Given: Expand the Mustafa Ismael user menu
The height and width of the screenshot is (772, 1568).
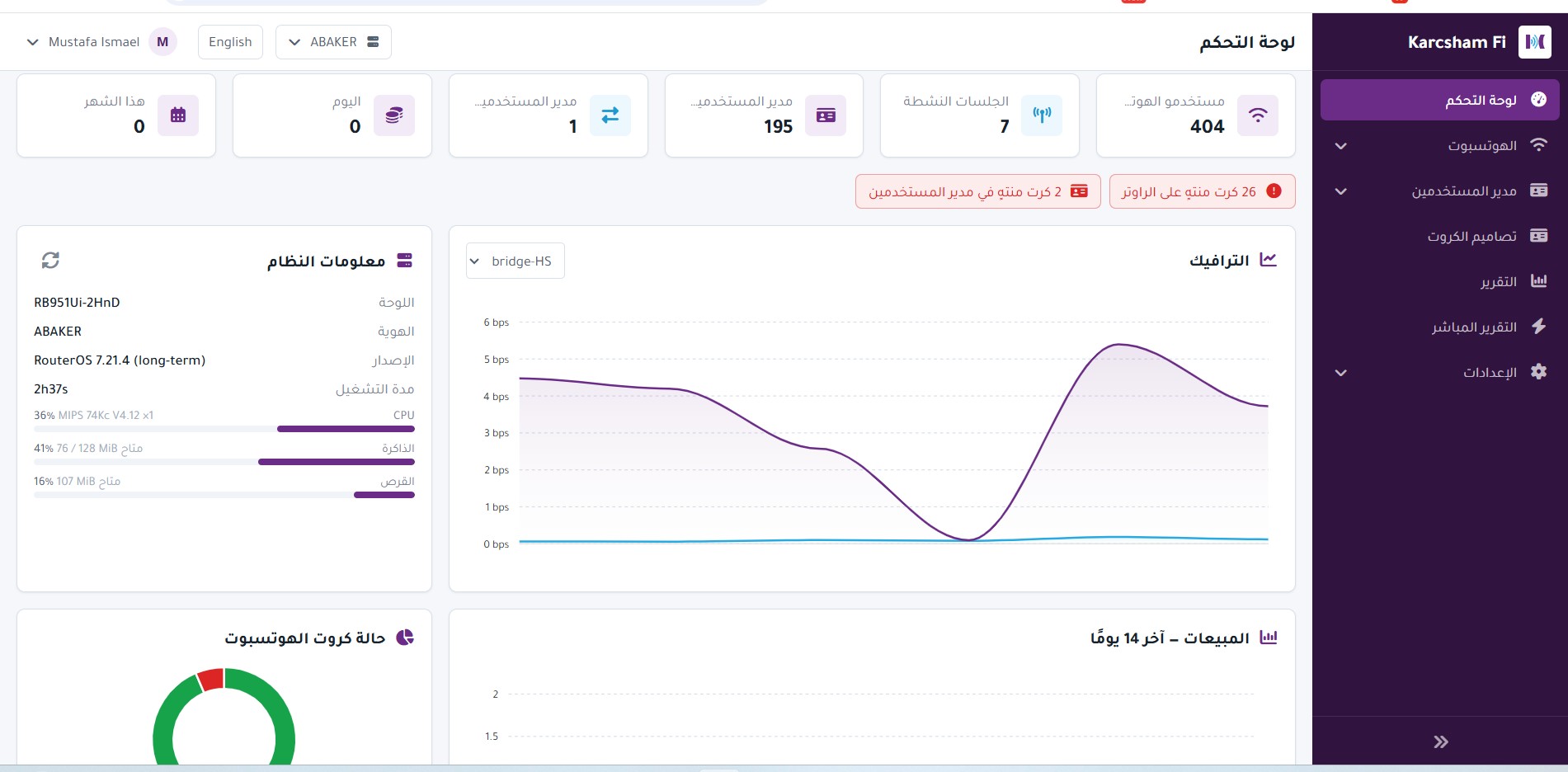Looking at the screenshot, I should (101, 42).
